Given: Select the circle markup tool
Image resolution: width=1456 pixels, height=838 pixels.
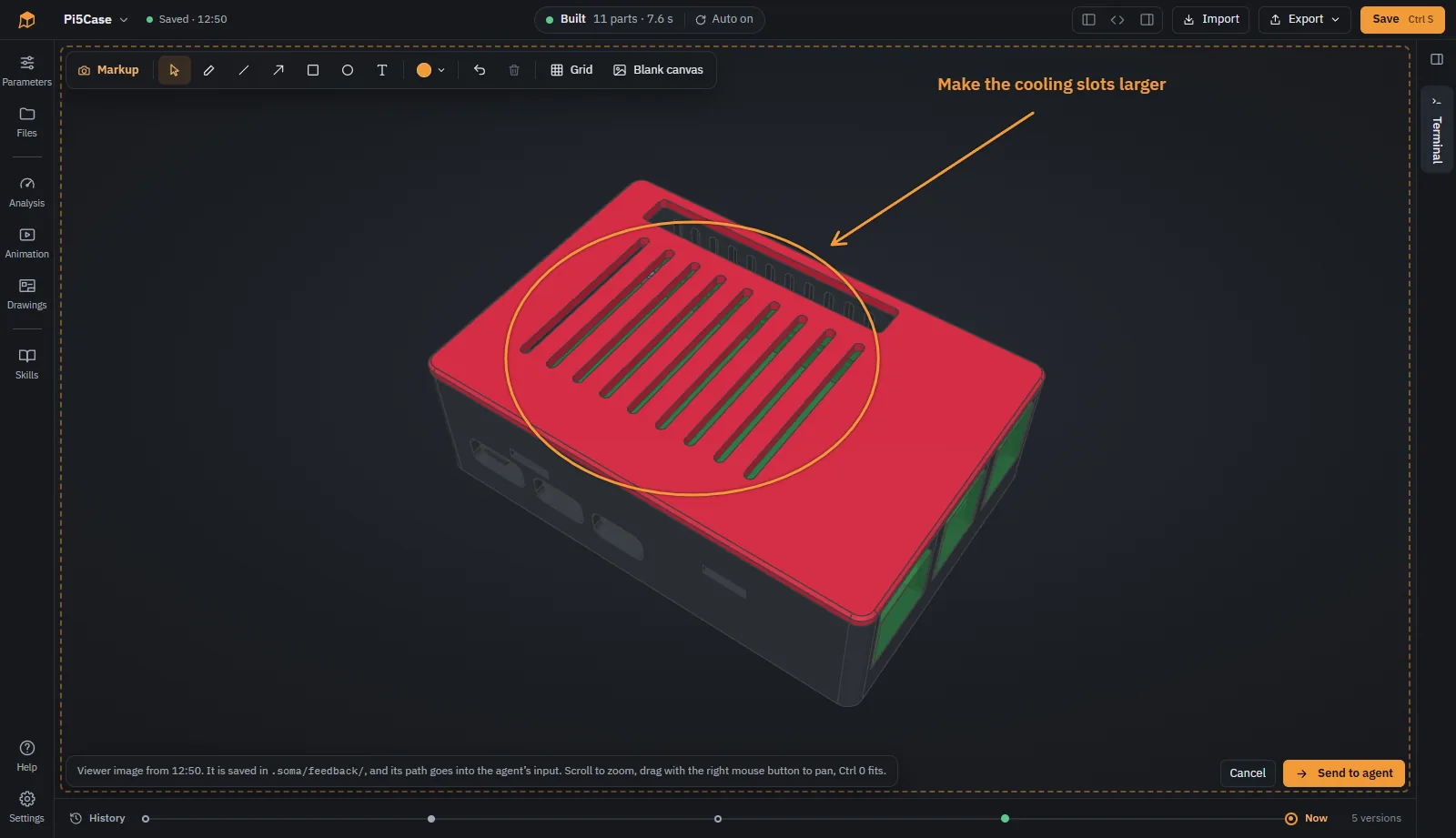Looking at the screenshot, I should tap(347, 70).
